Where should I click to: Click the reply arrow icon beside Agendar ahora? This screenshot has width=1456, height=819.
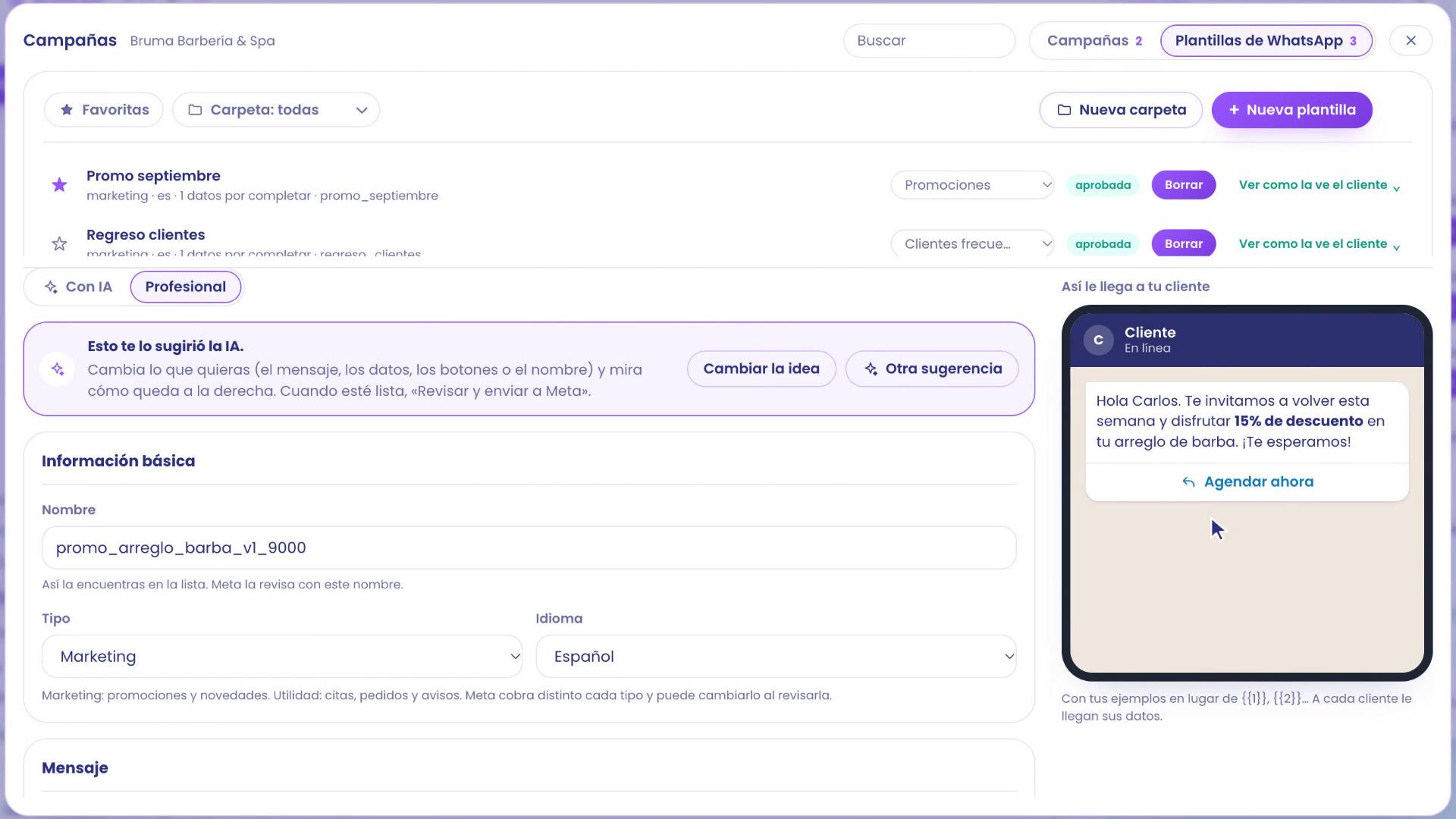pyautogui.click(x=1188, y=482)
